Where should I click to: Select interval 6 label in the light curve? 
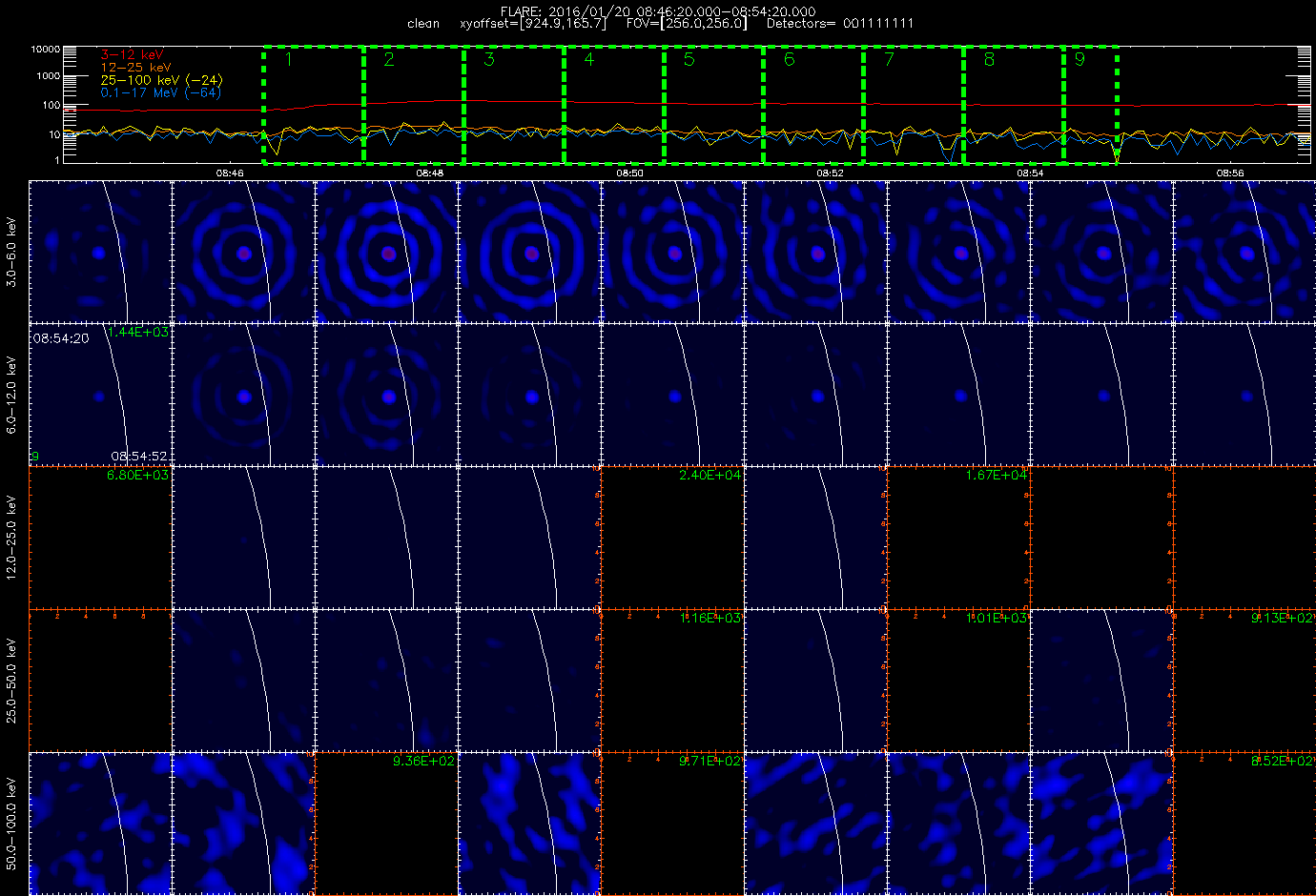click(790, 60)
